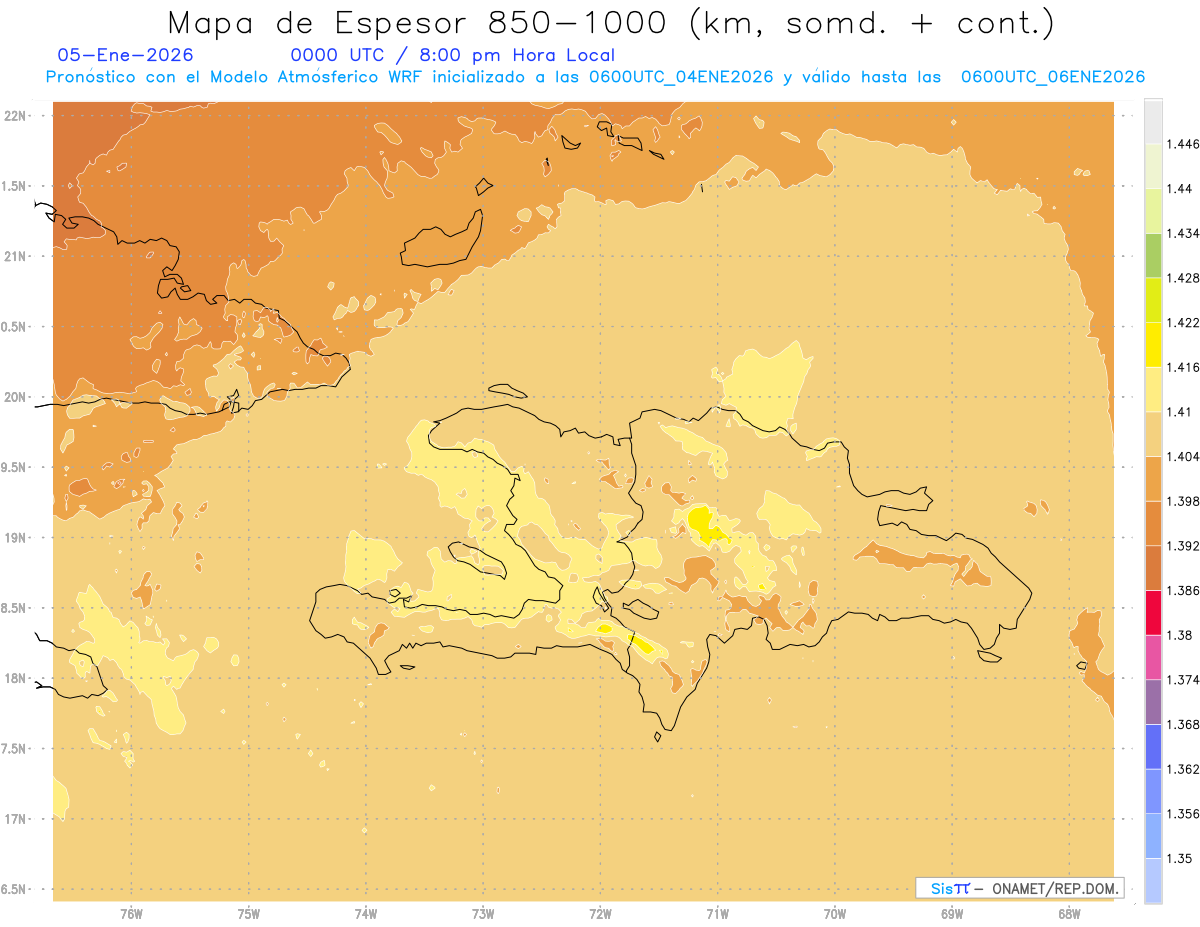Click the purple colorbar segment between 1.368 and 1.374
This screenshot has width=1200, height=927.
click(1153, 702)
